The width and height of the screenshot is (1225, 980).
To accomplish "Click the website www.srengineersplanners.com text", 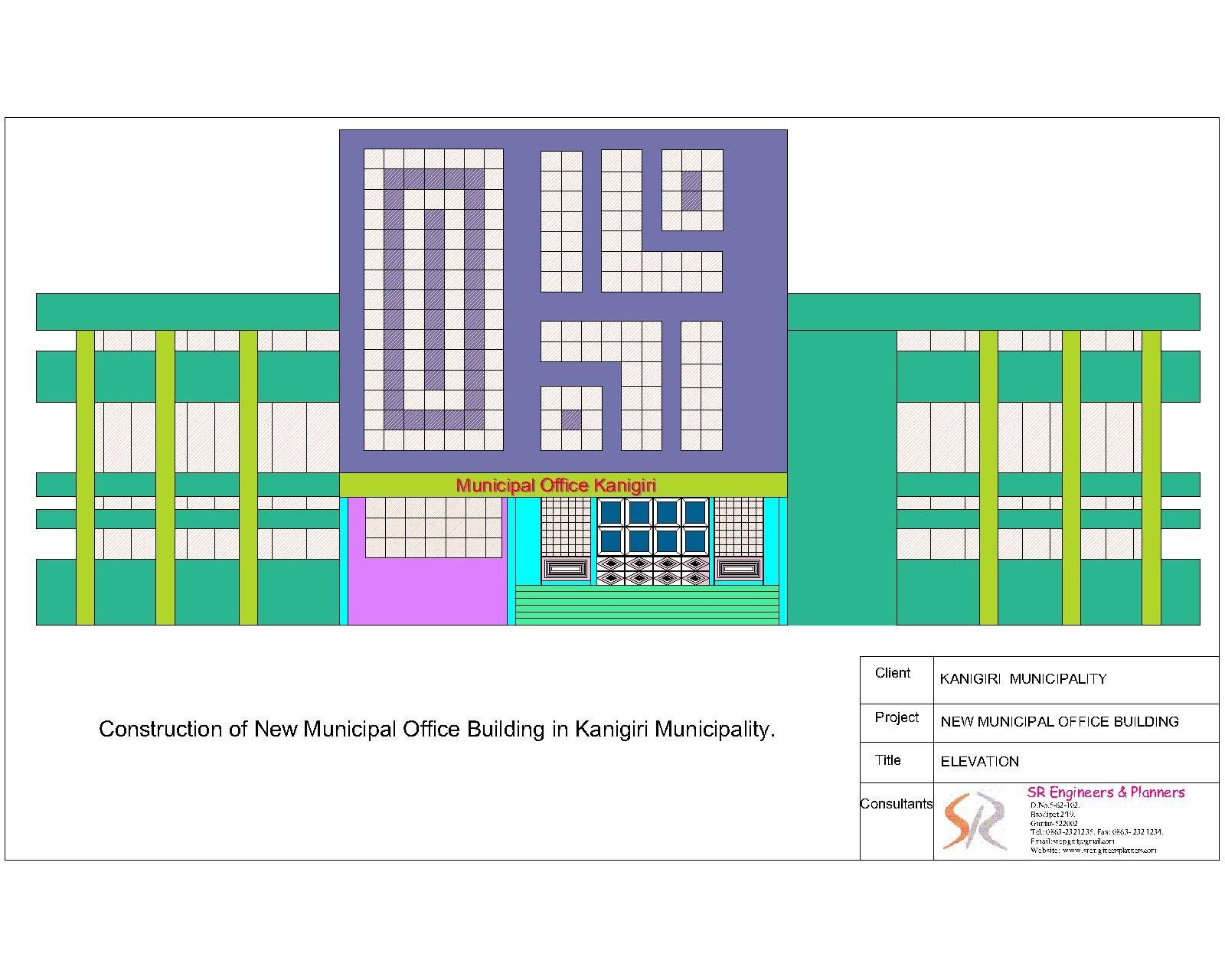I will point(1095,851).
